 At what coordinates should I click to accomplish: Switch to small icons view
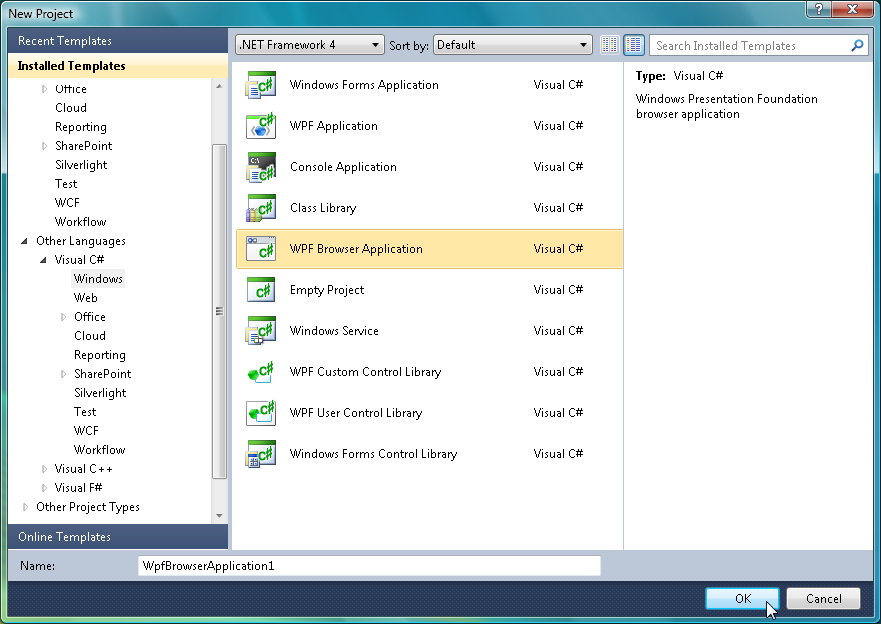(x=610, y=45)
